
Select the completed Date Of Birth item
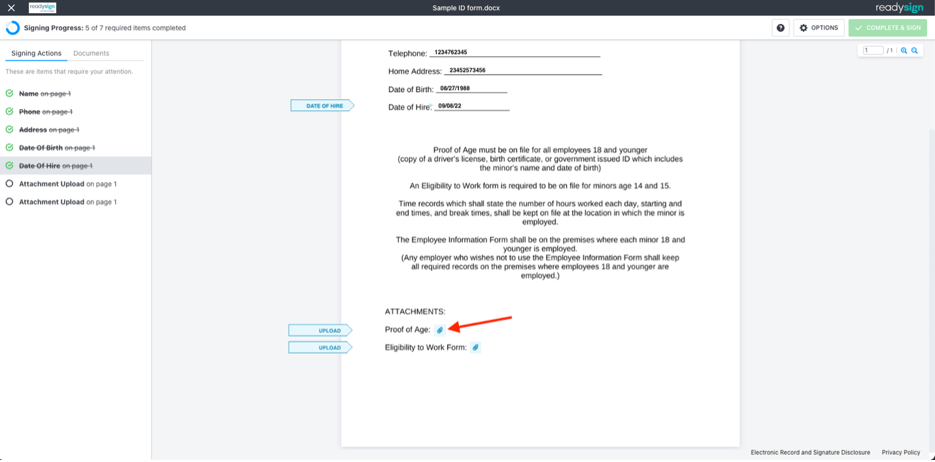76,147
